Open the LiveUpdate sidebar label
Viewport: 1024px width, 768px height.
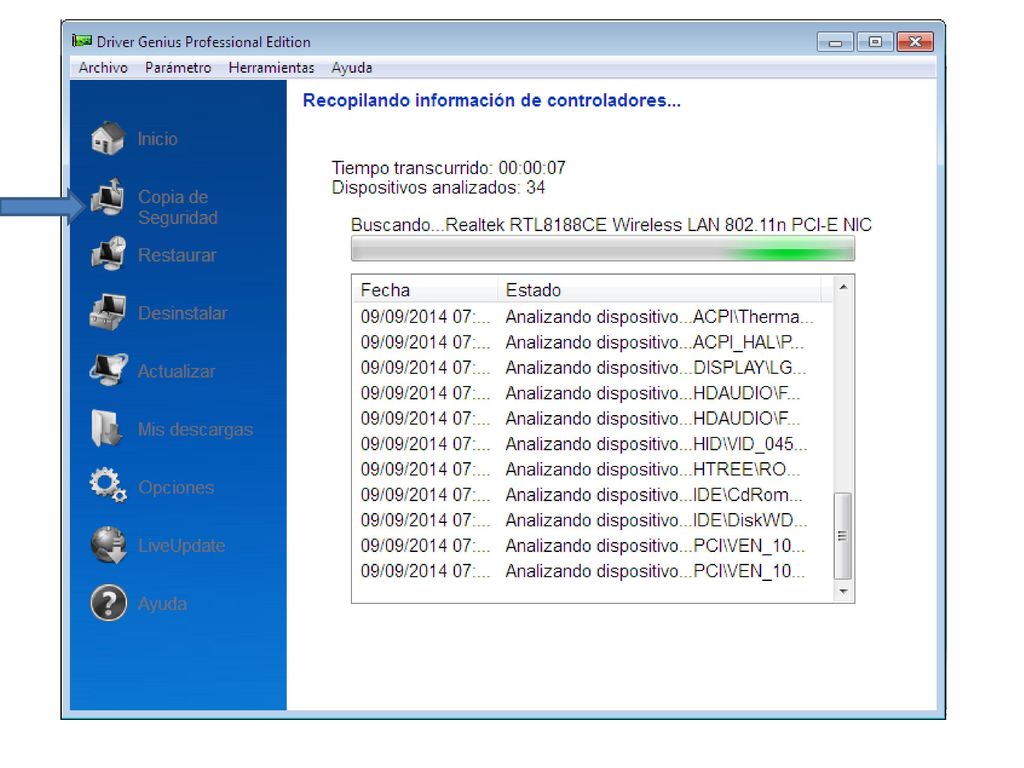pyautogui.click(x=182, y=546)
